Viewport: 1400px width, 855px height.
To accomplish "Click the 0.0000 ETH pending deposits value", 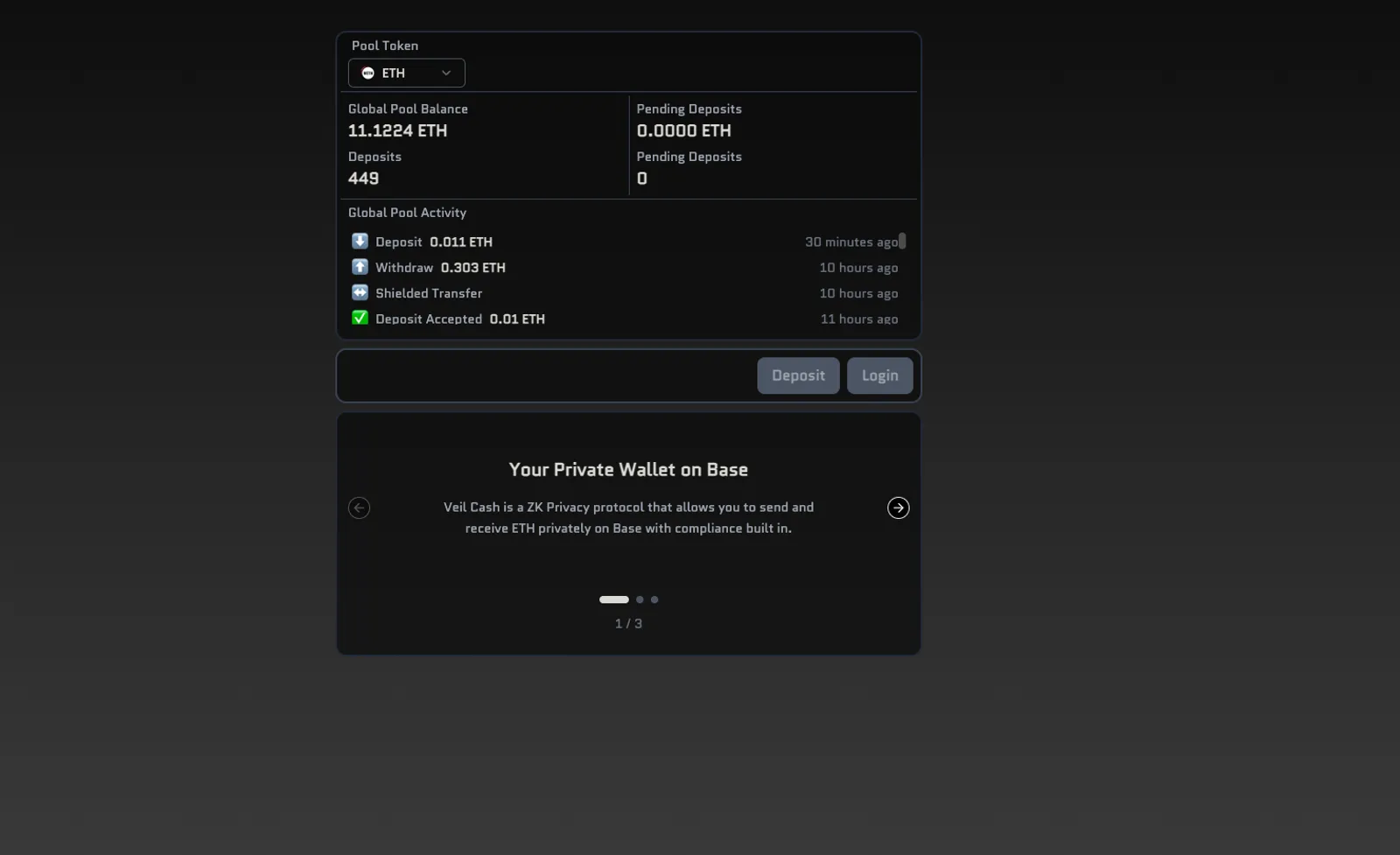I will tap(683, 130).
